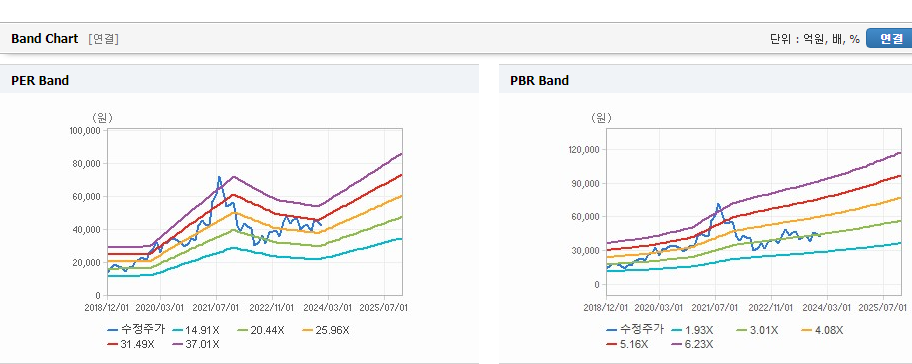Click the 20,000 y-axis label in PER chart
Screen dimensions: 912x364
tap(87, 263)
